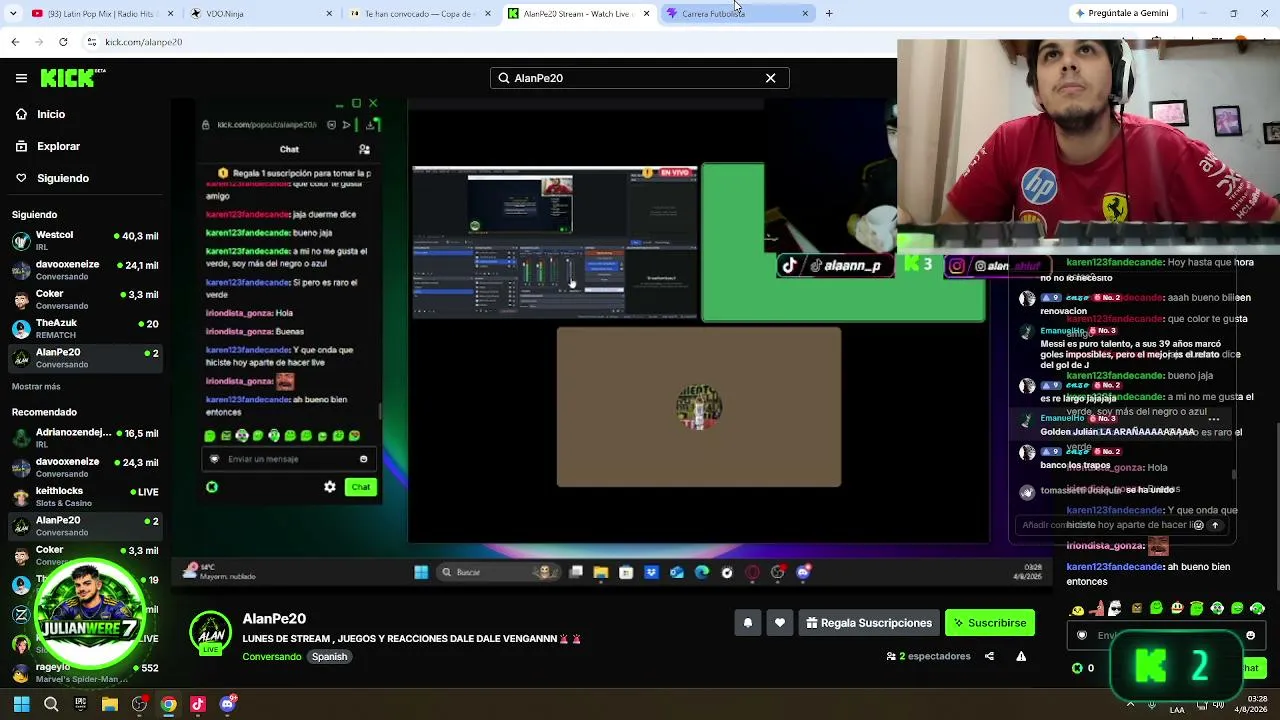Click the report warning triangle icon

click(x=1021, y=656)
